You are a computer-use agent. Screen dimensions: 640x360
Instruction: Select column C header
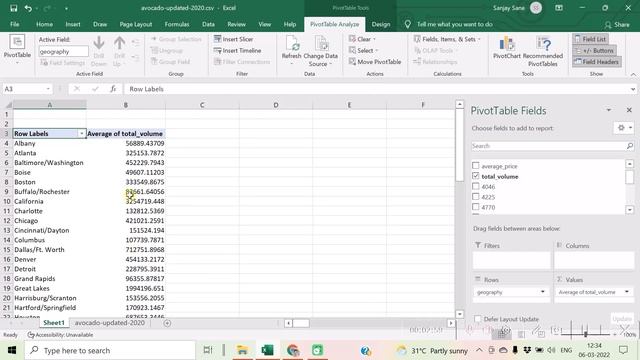tap(202, 105)
